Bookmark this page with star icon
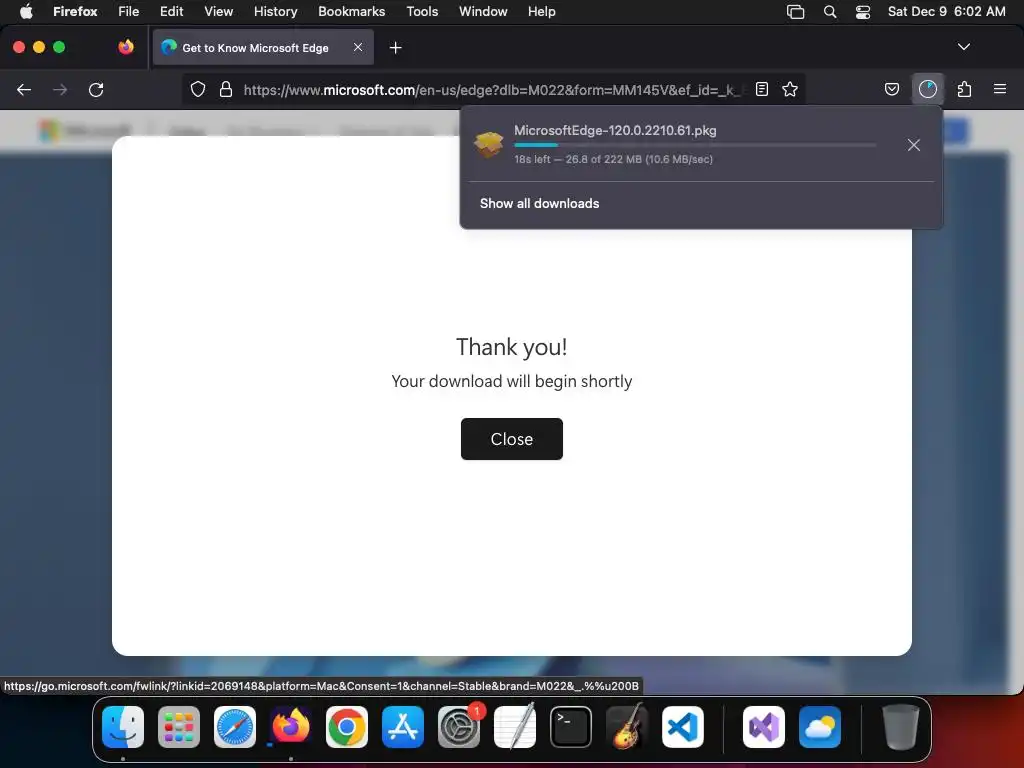The width and height of the screenshot is (1024, 768). pyautogui.click(x=790, y=89)
